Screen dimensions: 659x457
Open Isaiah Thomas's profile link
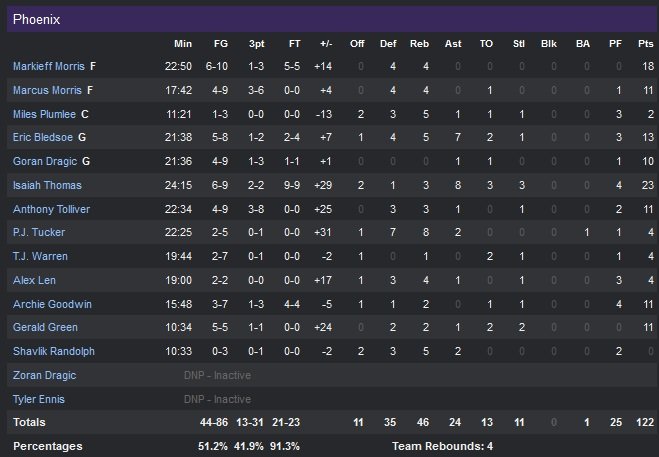coord(47,185)
